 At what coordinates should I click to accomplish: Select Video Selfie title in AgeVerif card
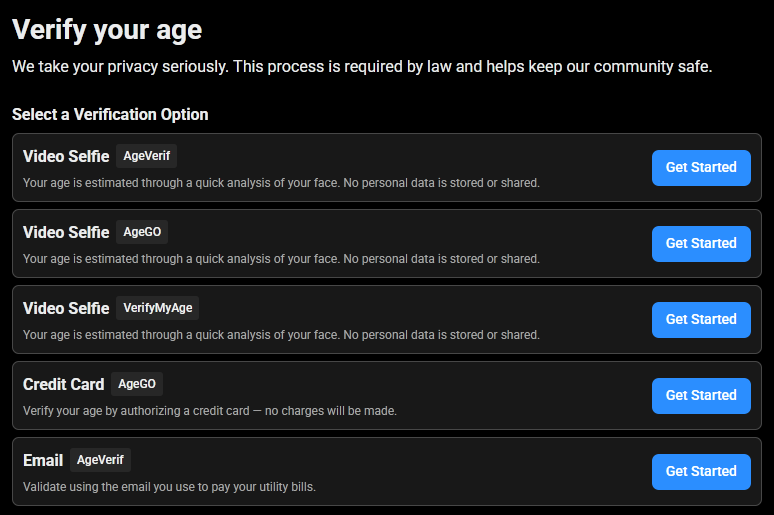pos(66,156)
